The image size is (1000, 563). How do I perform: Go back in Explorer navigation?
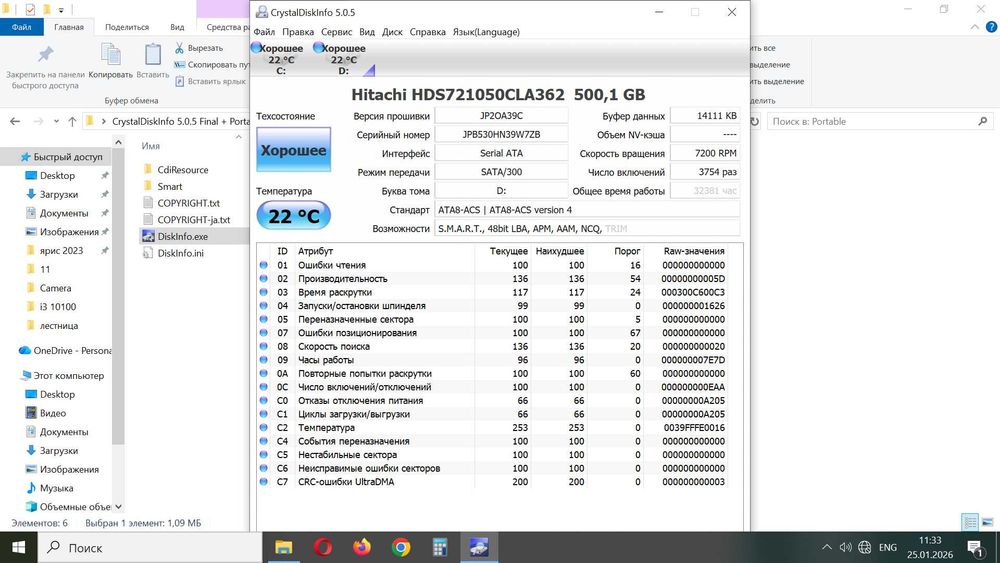click(x=15, y=121)
